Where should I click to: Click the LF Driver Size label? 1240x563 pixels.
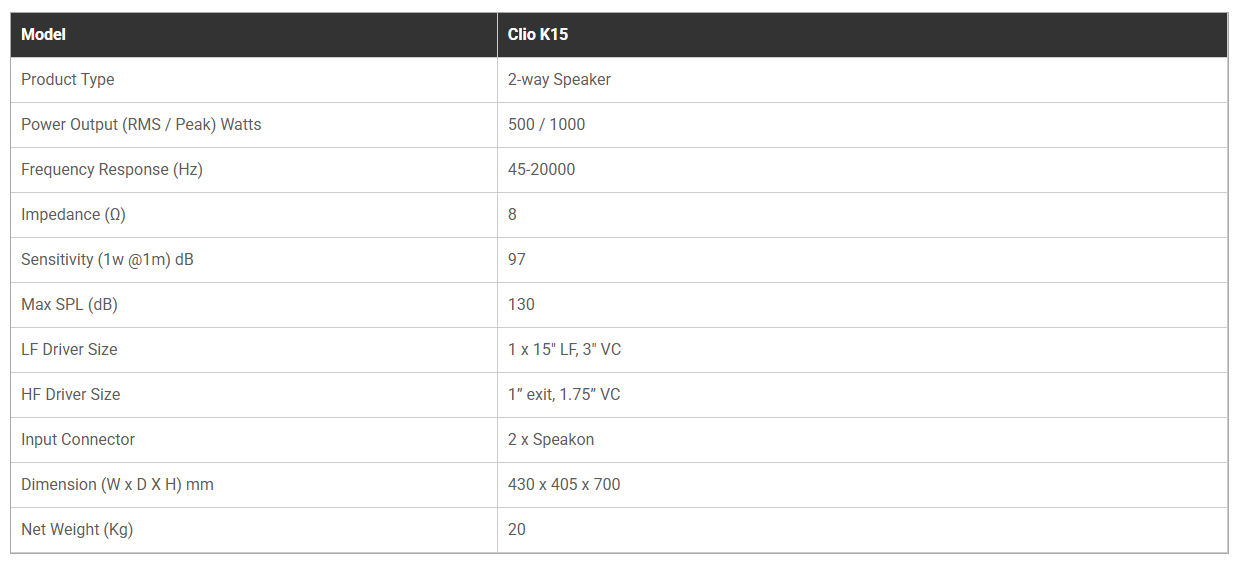pos(69,350)
